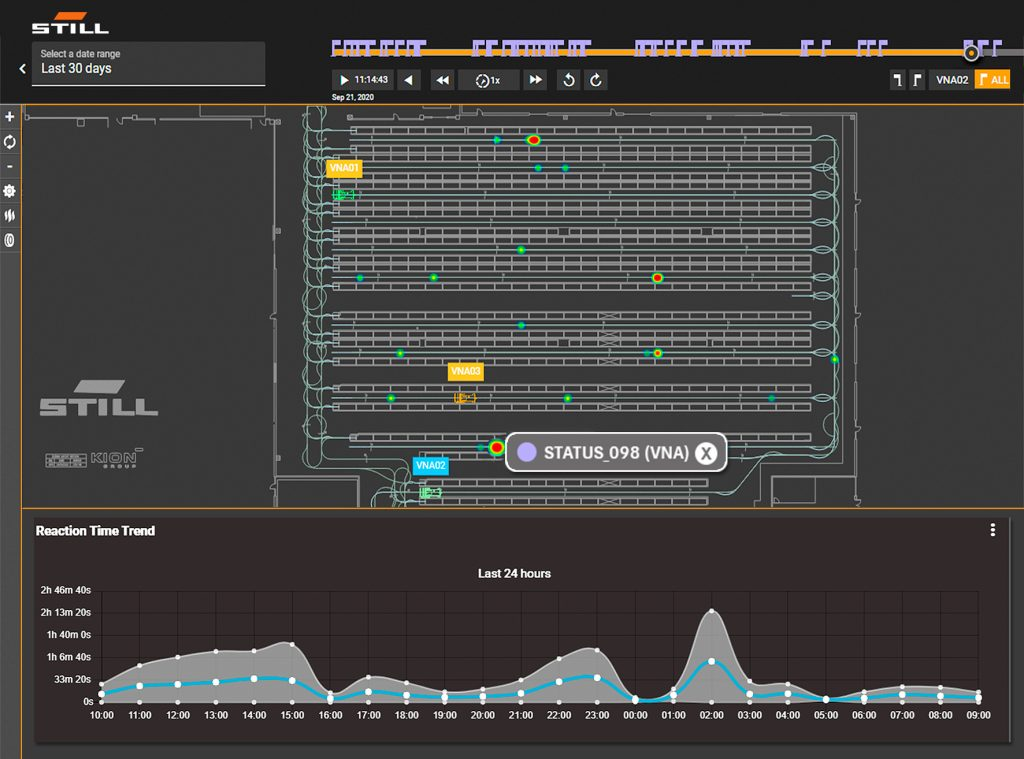Click the rewind double-arrow button
1024x759 pixels.
(x=443, y=80)
